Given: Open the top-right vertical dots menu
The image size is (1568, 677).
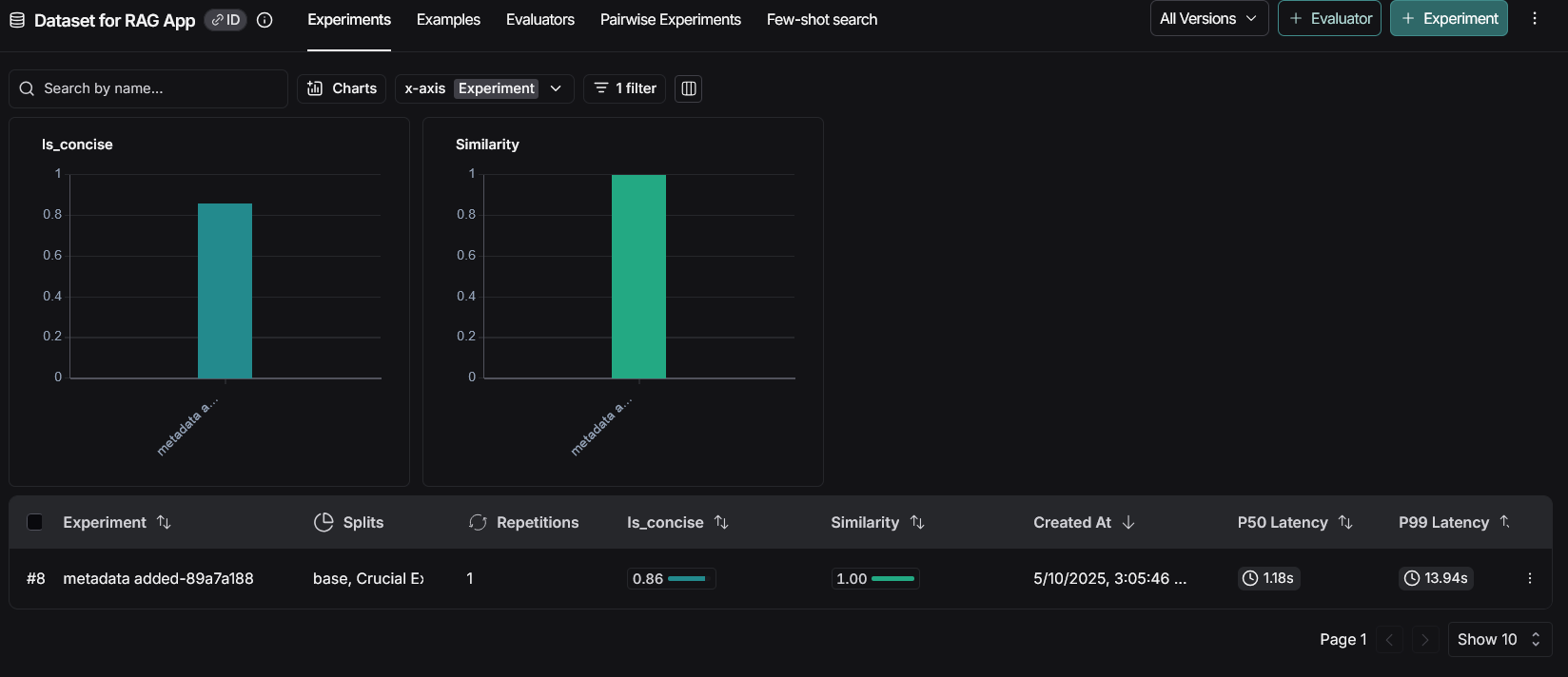Looking at the screenshot, I should pyautogui.click(x=1535, y=19).
